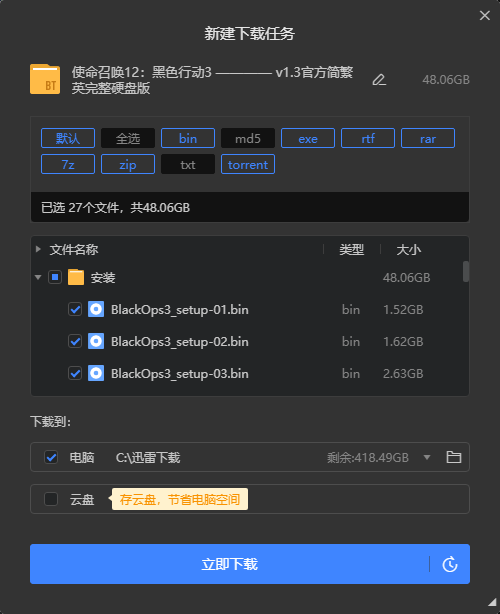Toggle the md5 file type filter
Screen dimensions: 500x614
[x=248, y=138]
